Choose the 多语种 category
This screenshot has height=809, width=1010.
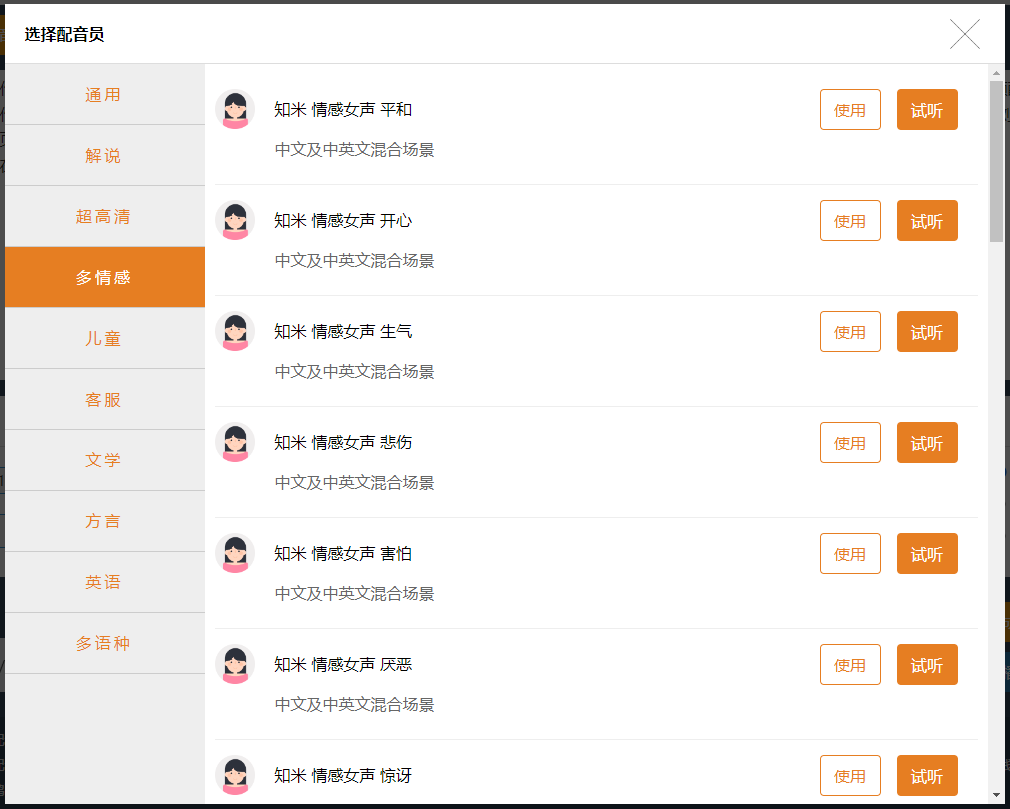tap(105, 643)
